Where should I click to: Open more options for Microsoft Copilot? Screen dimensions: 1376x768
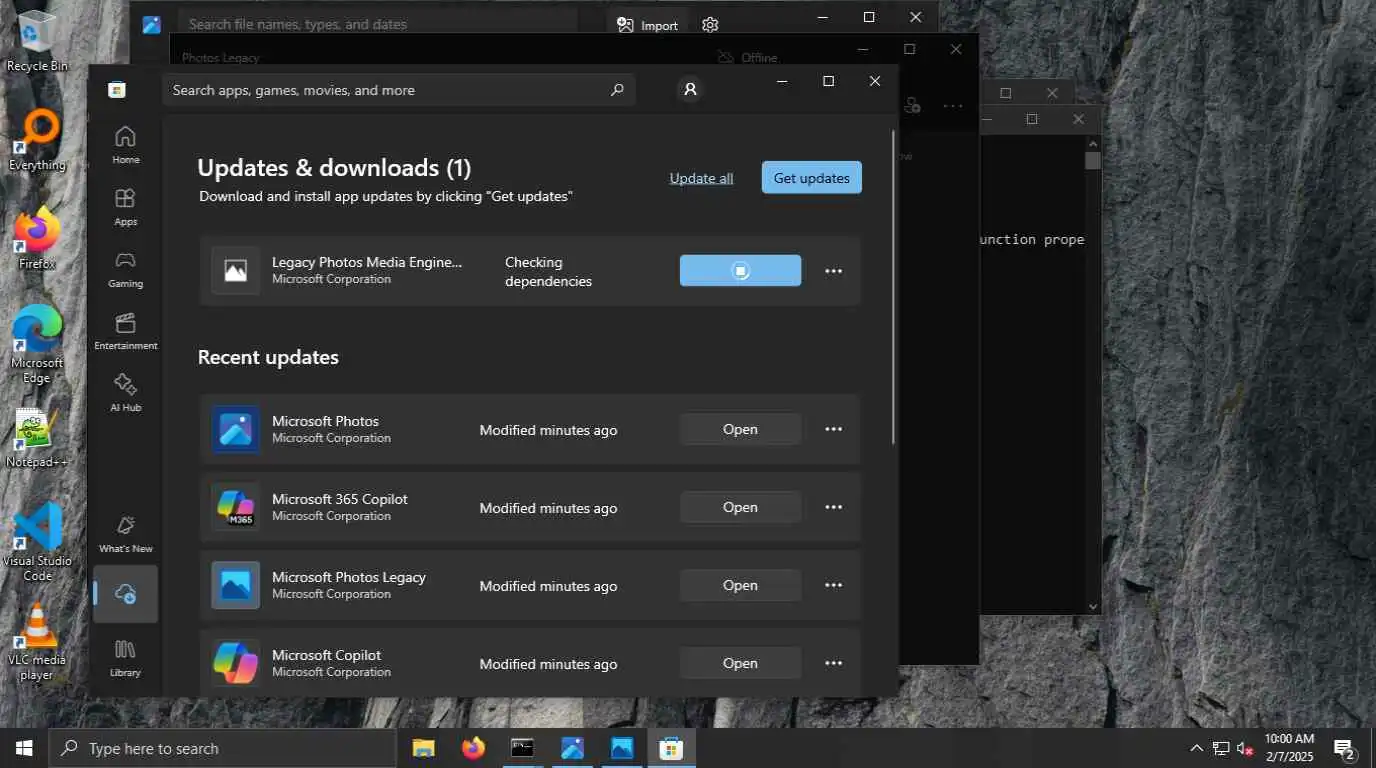tap(833, 663)
